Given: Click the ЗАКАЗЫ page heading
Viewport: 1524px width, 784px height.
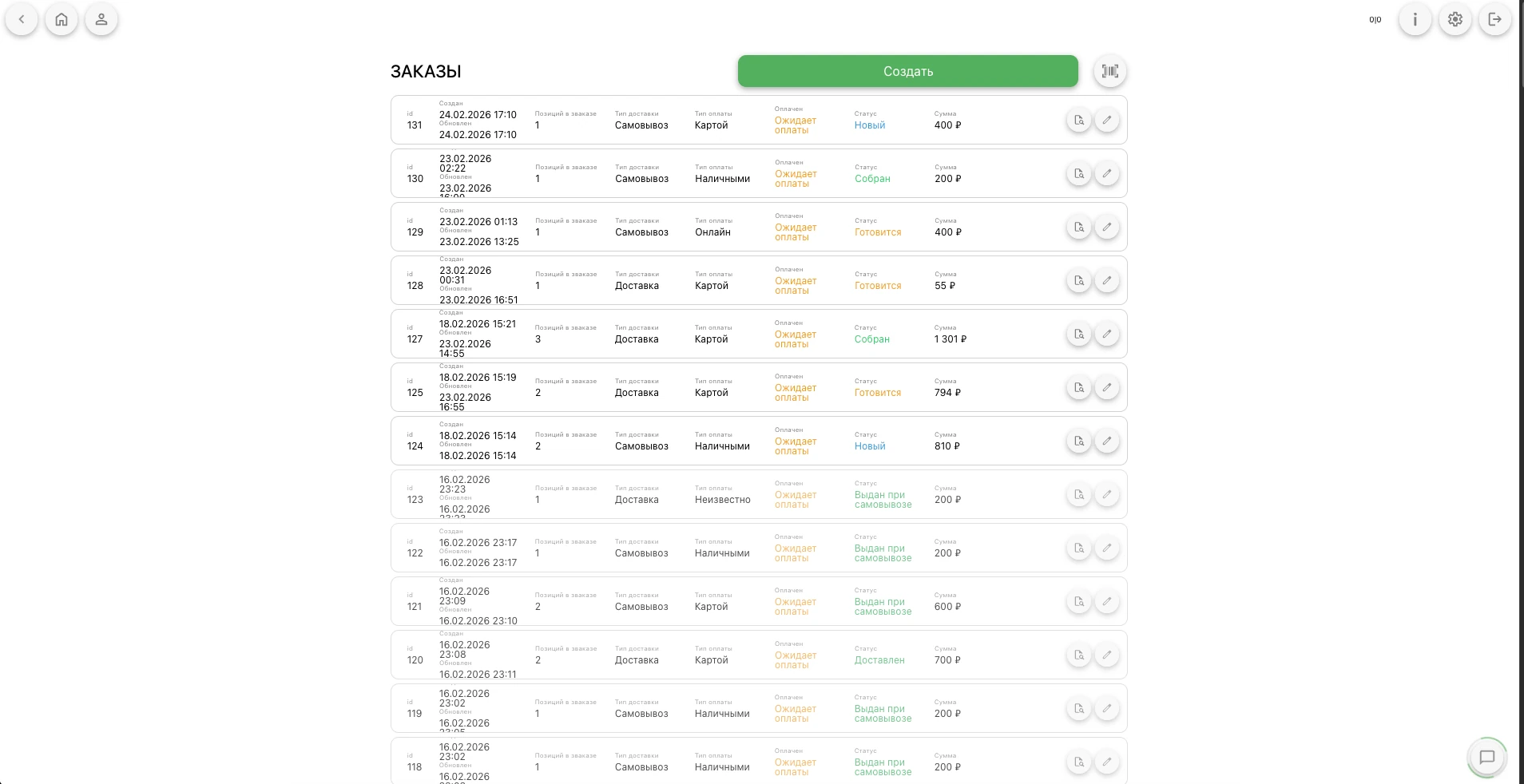Looking at the screenshot, I should click(426, 72).
